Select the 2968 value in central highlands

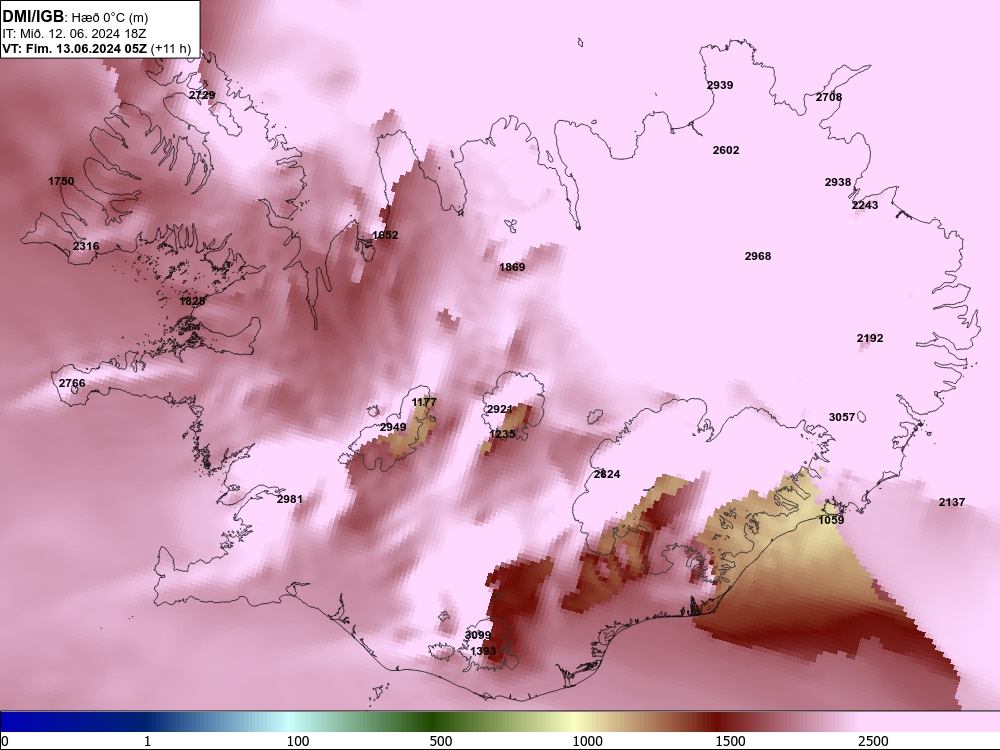point(758,256)
